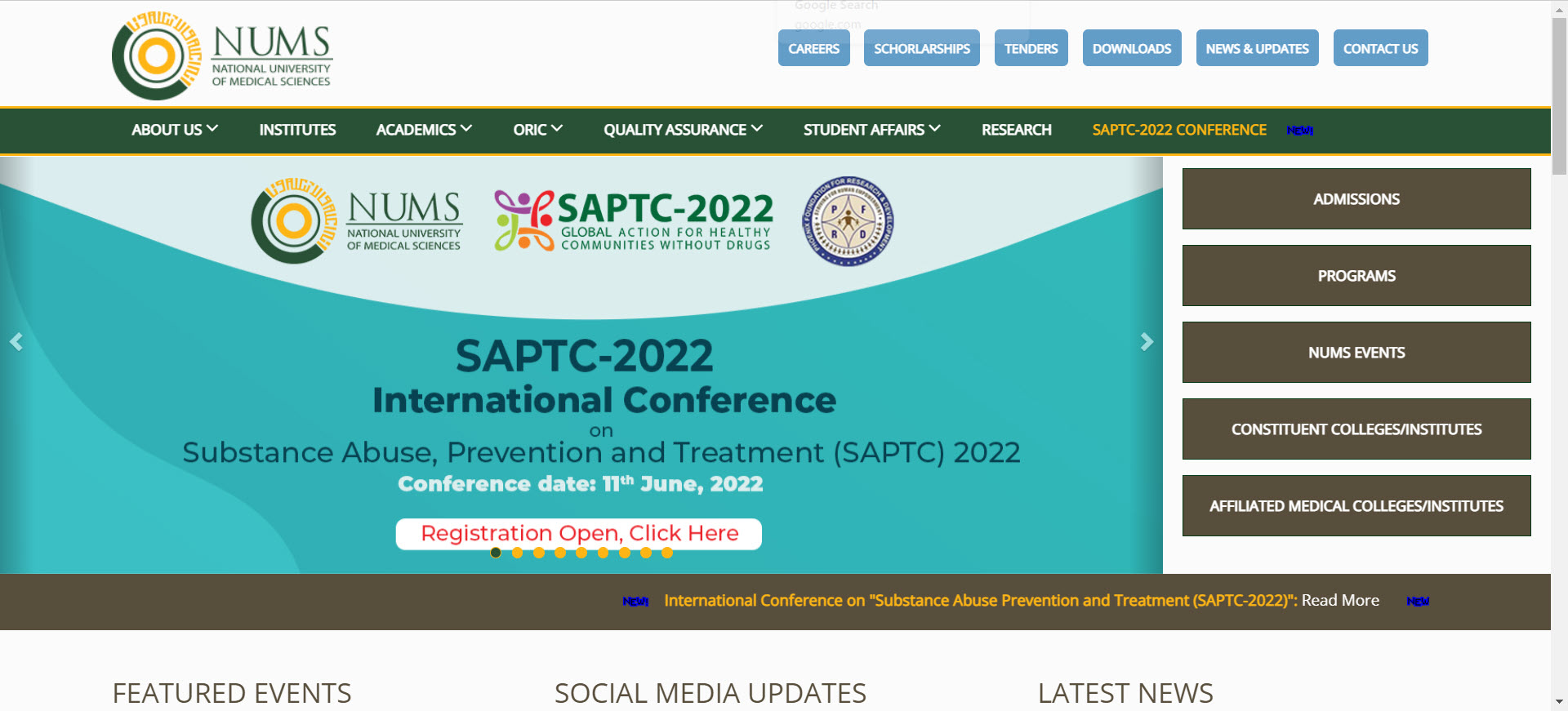Select the first carousel indicator dot

coord(496,553)
